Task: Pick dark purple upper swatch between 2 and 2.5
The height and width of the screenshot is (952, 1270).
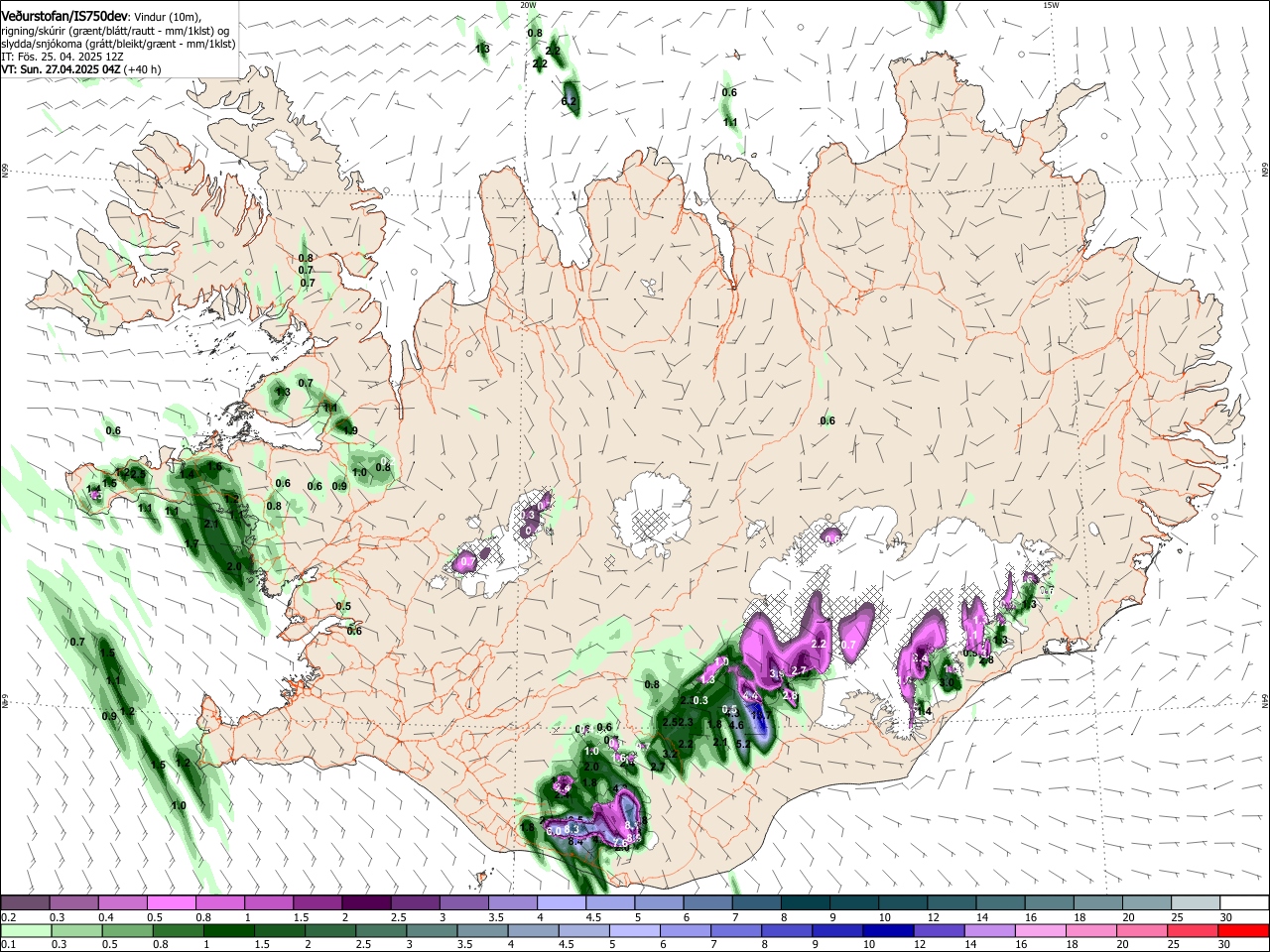Action: point(365,903)
